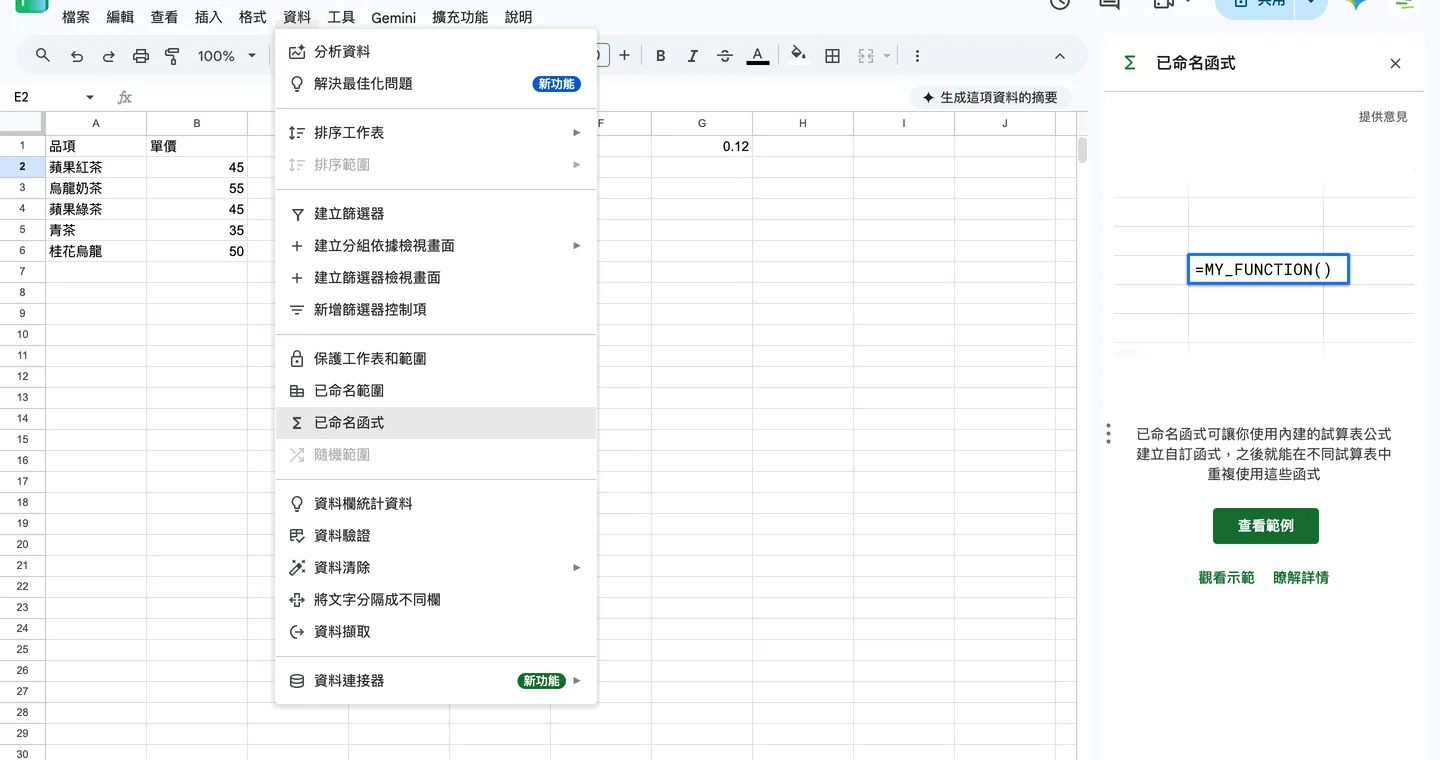Follow the 瞭解詳情 link

[1300, 577]
